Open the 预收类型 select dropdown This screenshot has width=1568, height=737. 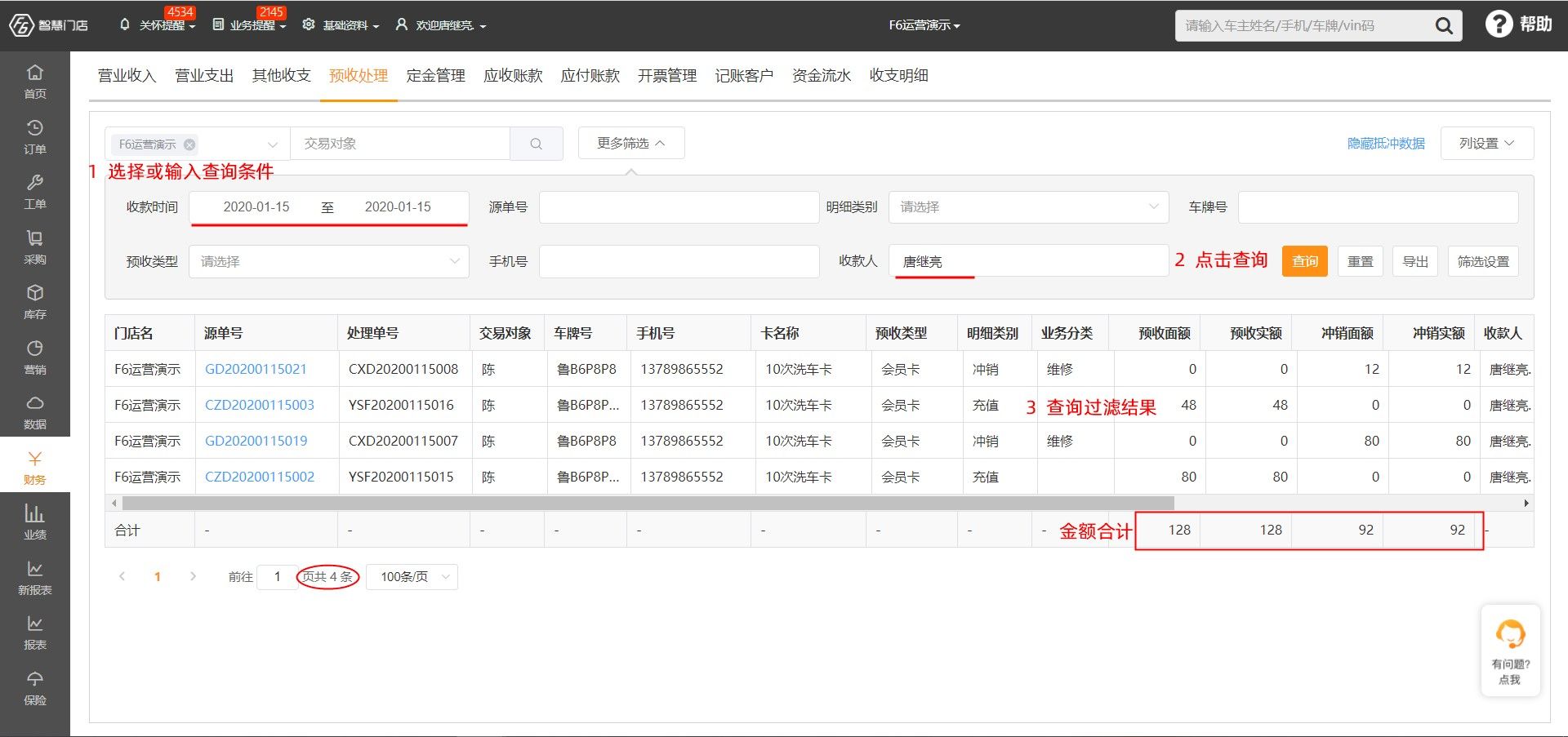pyautogui.click(x=329, y=261)
